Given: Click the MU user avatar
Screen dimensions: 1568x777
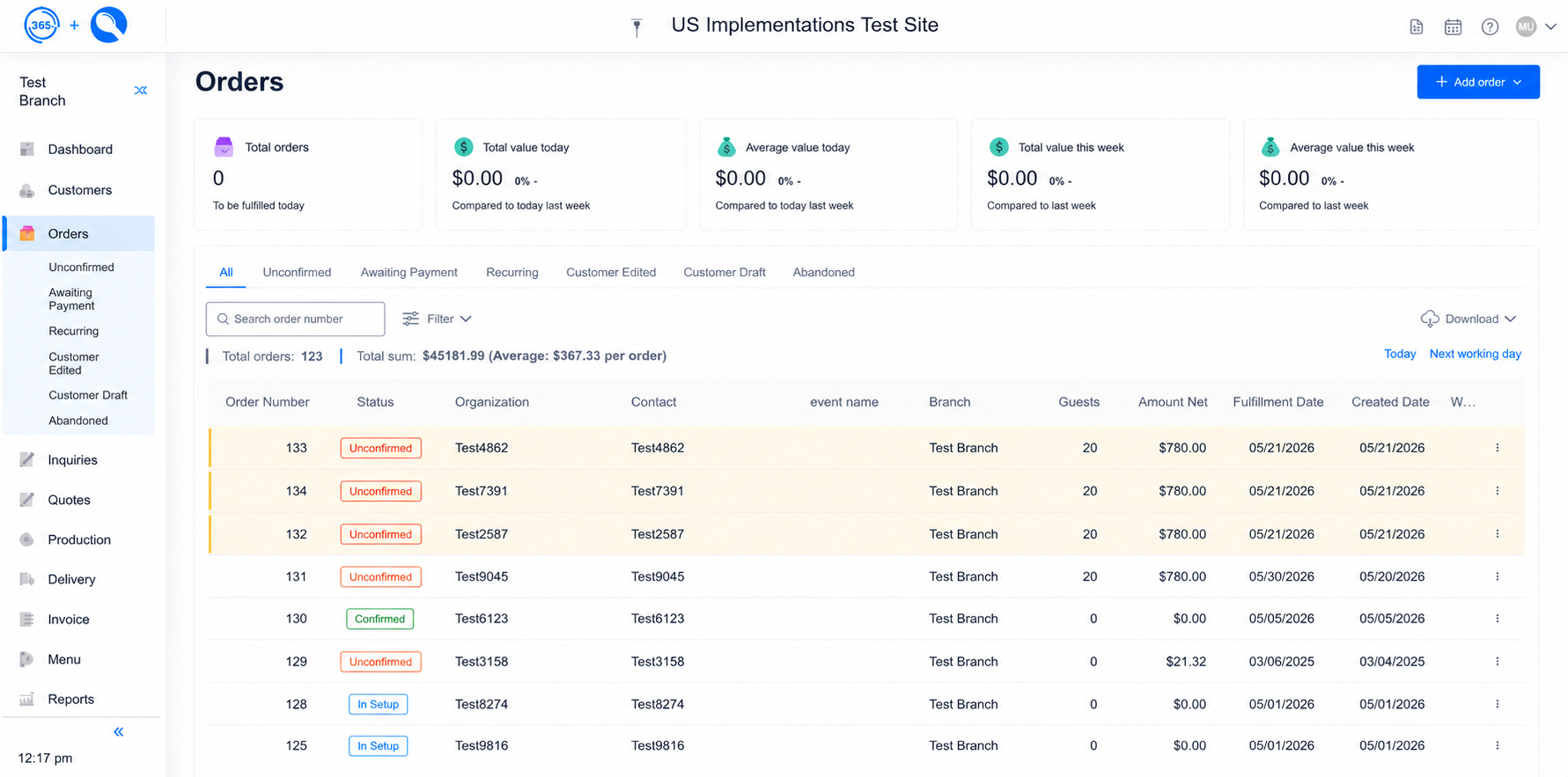Looking at the screenshot, I should tap(1527, 26).
